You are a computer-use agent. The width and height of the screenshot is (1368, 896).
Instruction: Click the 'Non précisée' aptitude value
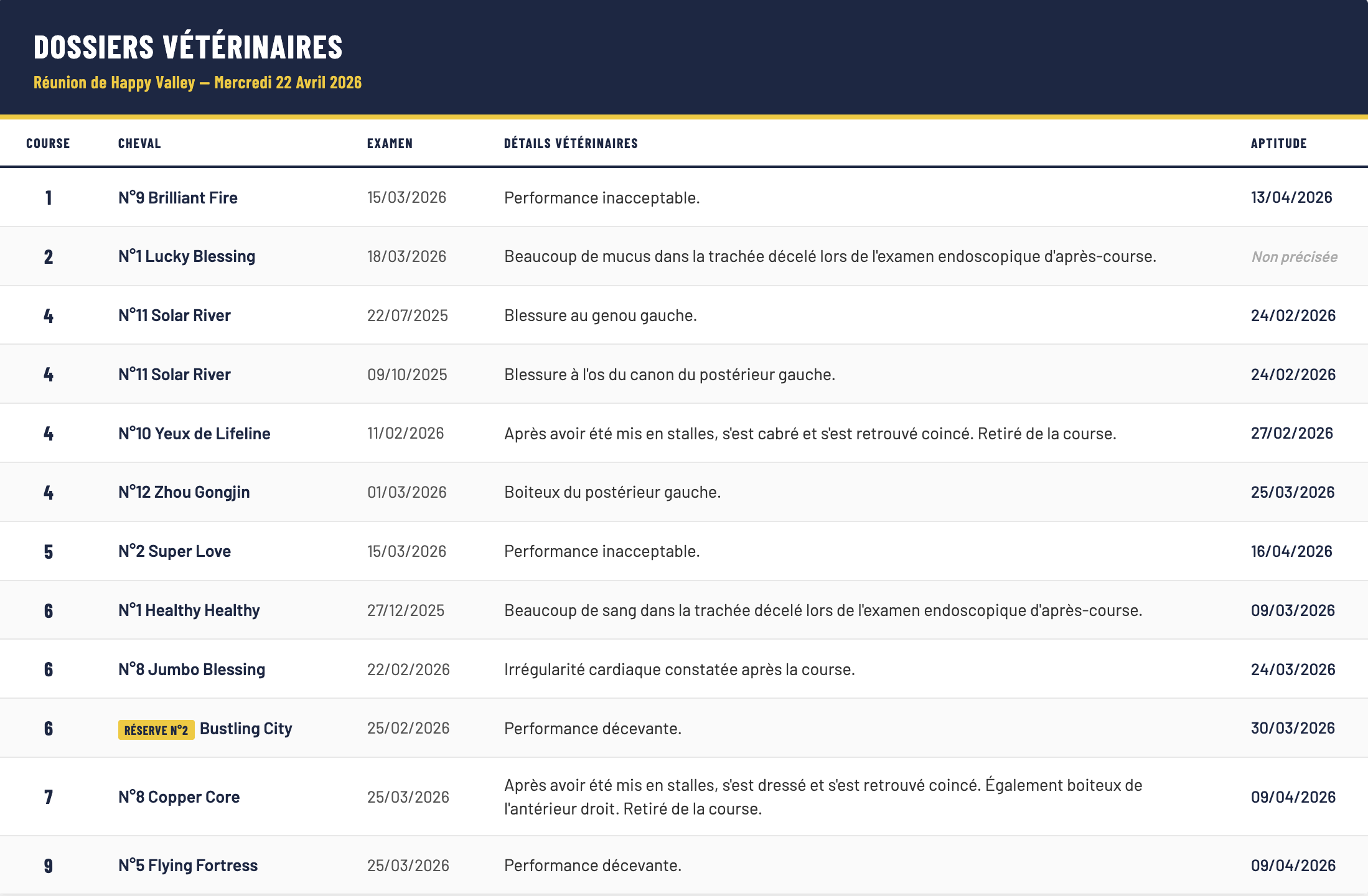tap(1295, 257)
